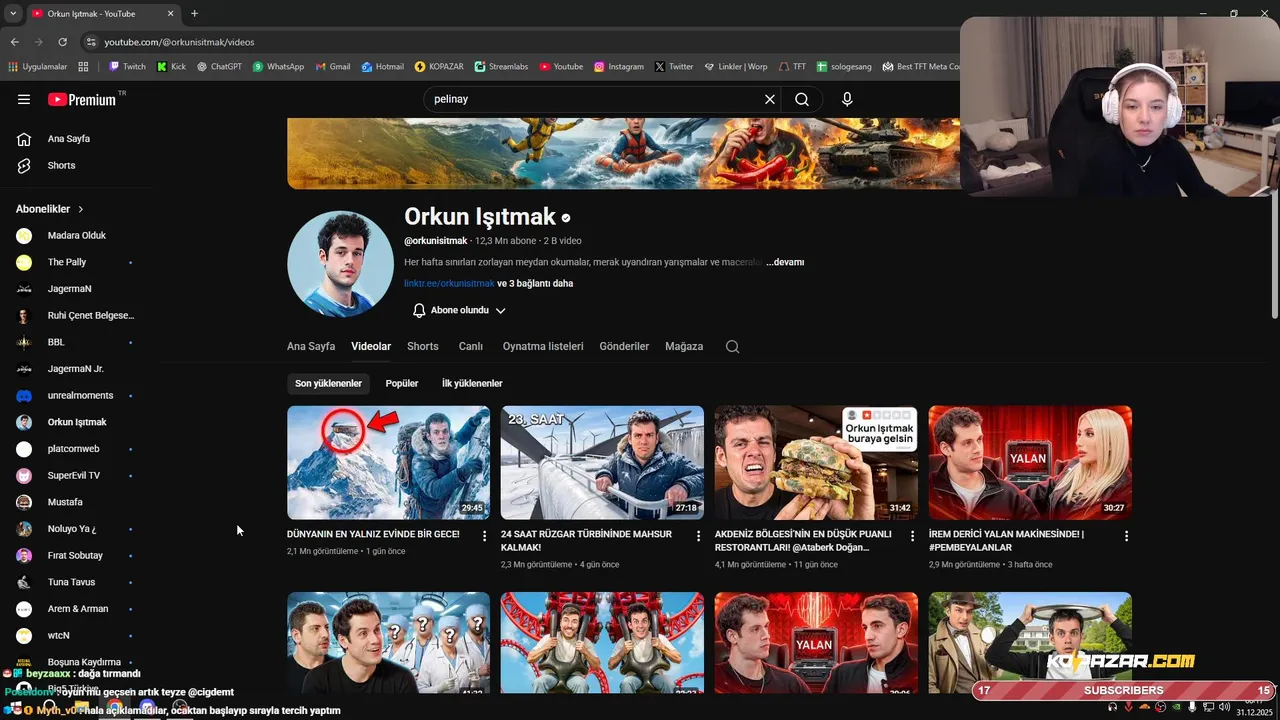Open the Streamlabs bookmark

(x=502, y=66)
